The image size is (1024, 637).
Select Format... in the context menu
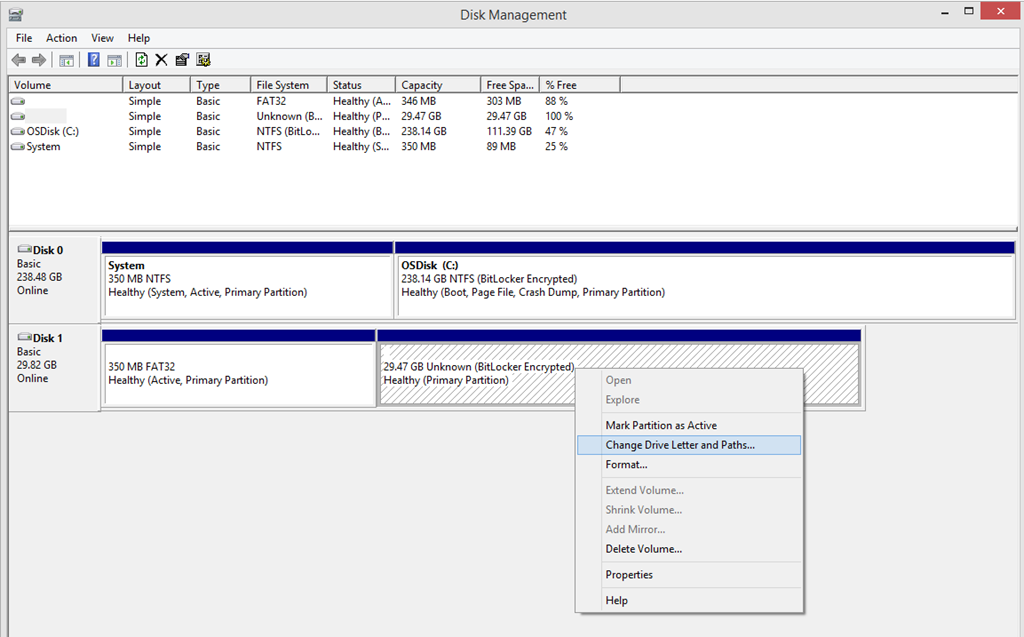[x=626, y=464]
